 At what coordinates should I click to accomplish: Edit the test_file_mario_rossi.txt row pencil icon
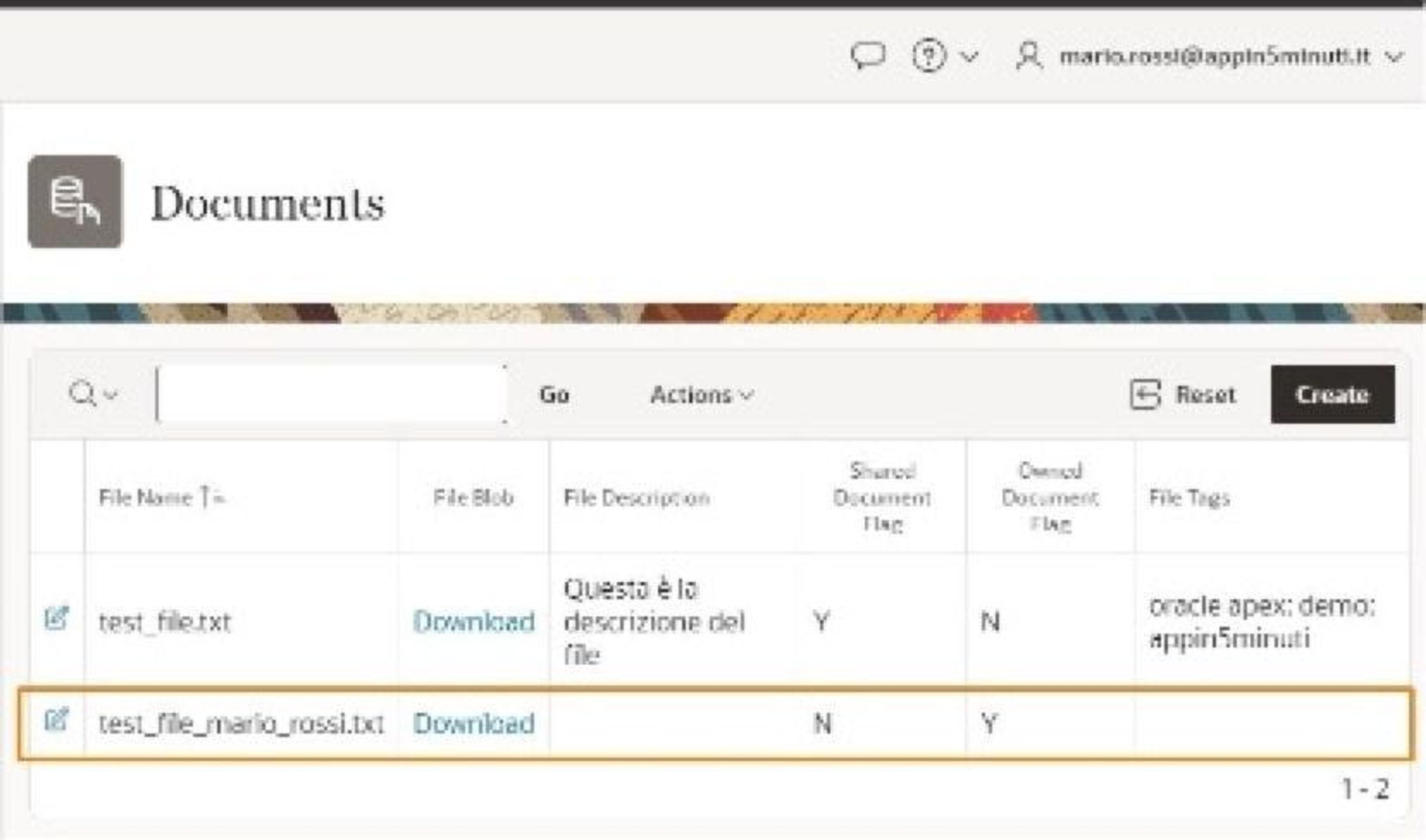[57, 720]
